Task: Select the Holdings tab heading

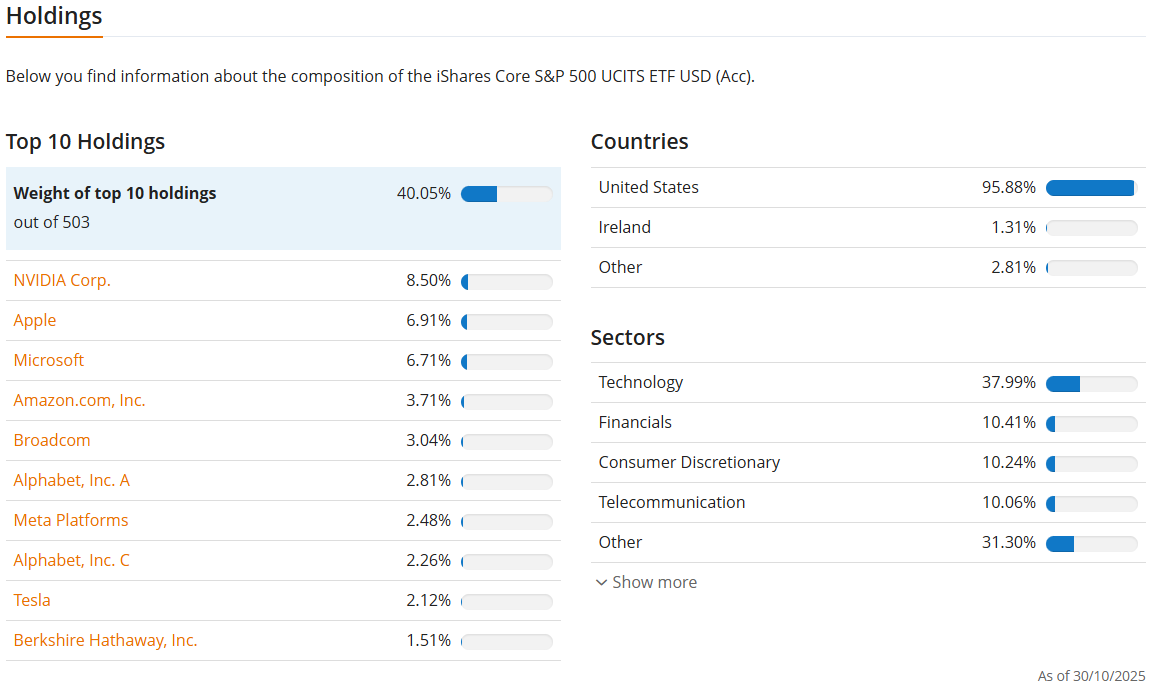Action: click(x=54, y=16)
